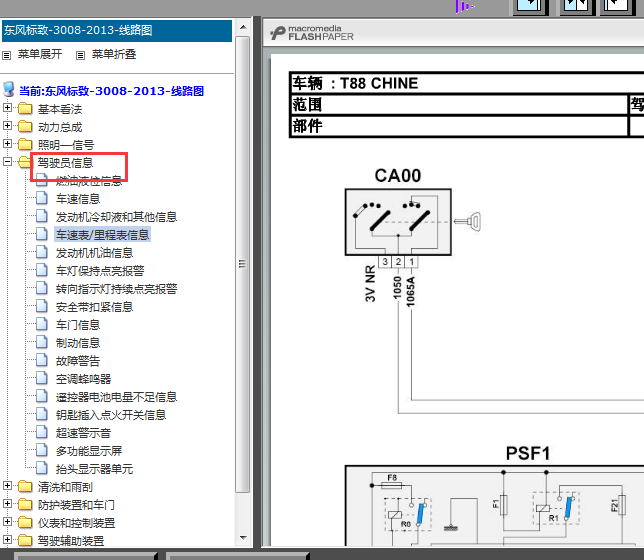
Task: Select the 照明—信号 folder label
Action: [x=66, y=145]
